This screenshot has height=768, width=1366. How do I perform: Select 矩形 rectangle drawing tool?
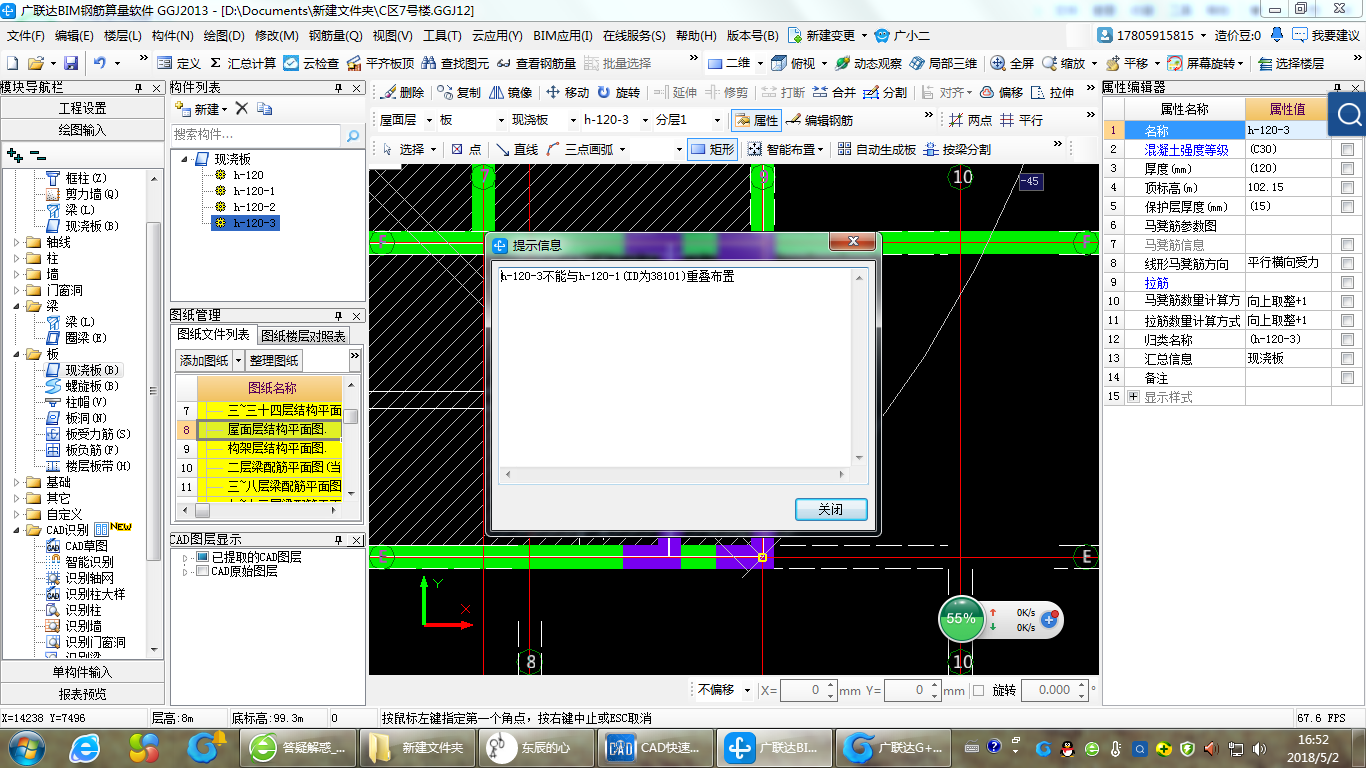pos(713,149)
